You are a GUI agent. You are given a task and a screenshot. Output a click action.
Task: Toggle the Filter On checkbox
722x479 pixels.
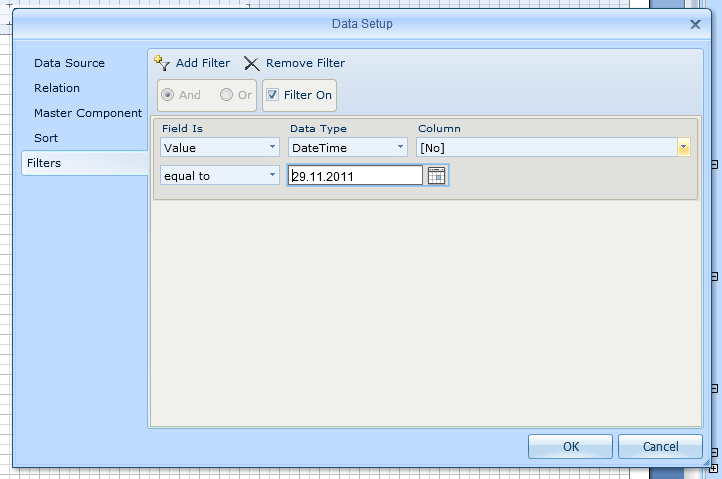tap(273, 95)
